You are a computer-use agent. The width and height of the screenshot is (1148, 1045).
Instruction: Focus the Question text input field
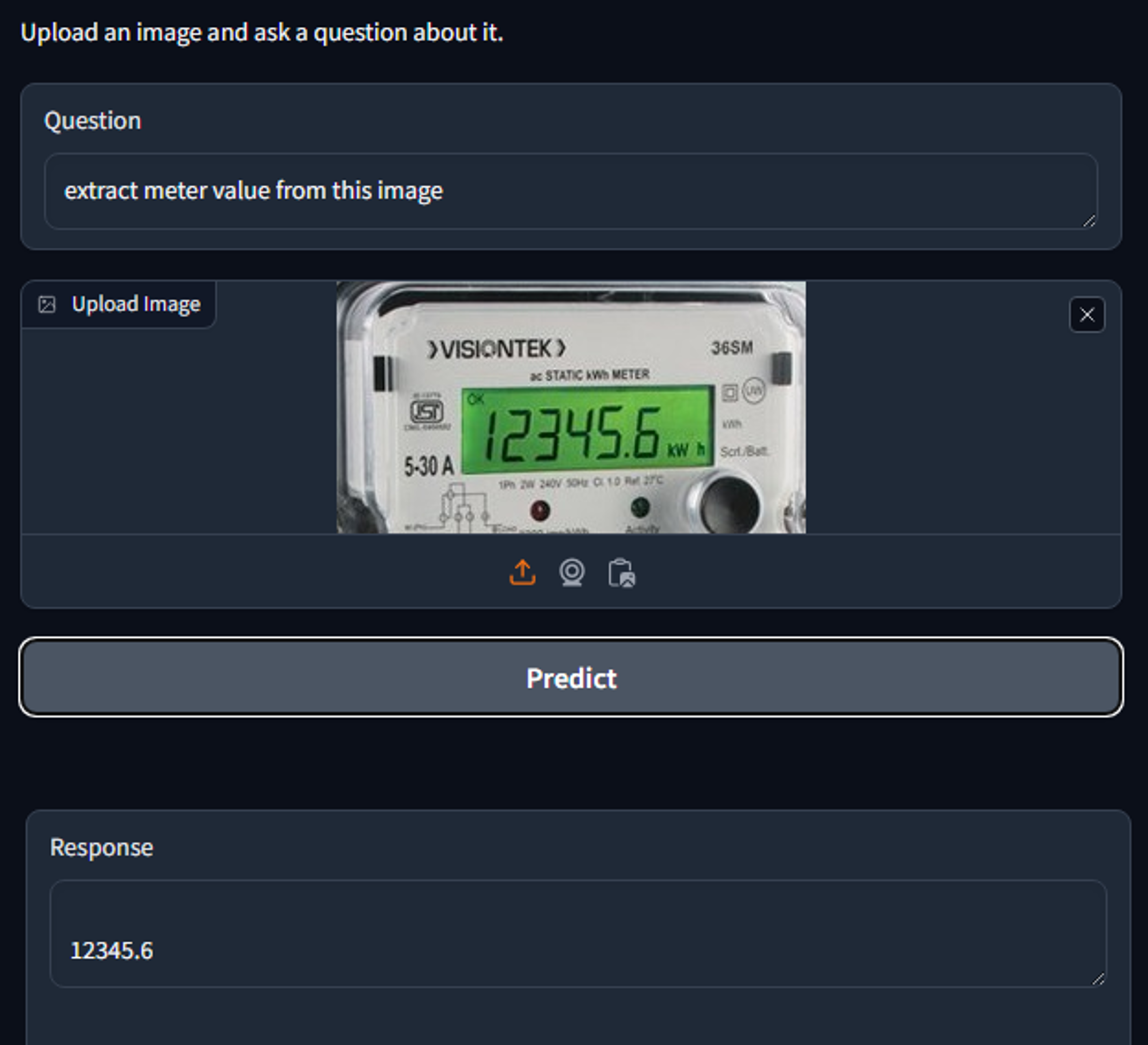(571, 191)
